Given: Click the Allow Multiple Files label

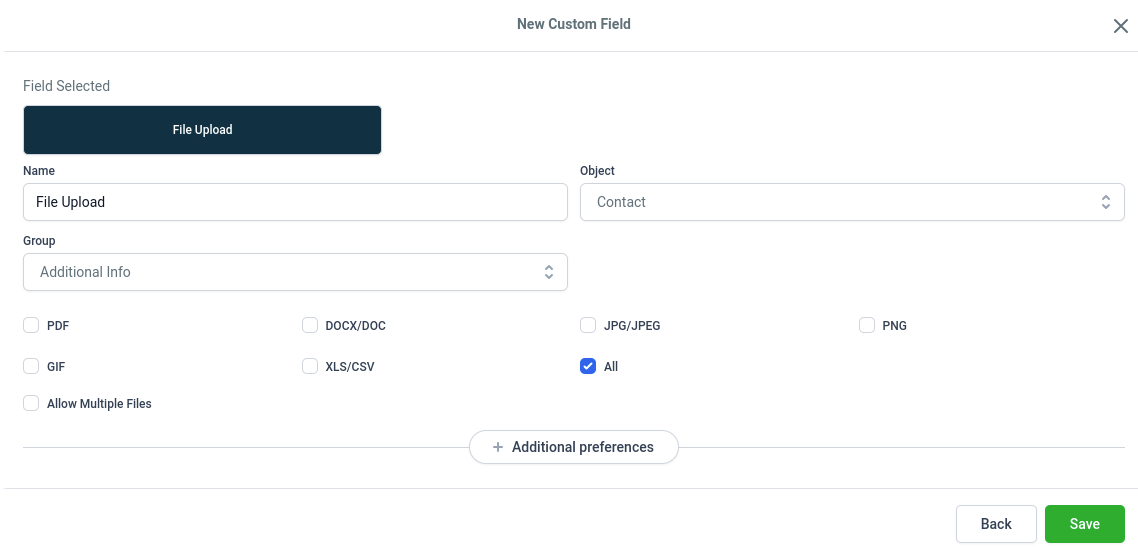Looking at the screenshot, I should pyautogui.click(x=99, y=403).
